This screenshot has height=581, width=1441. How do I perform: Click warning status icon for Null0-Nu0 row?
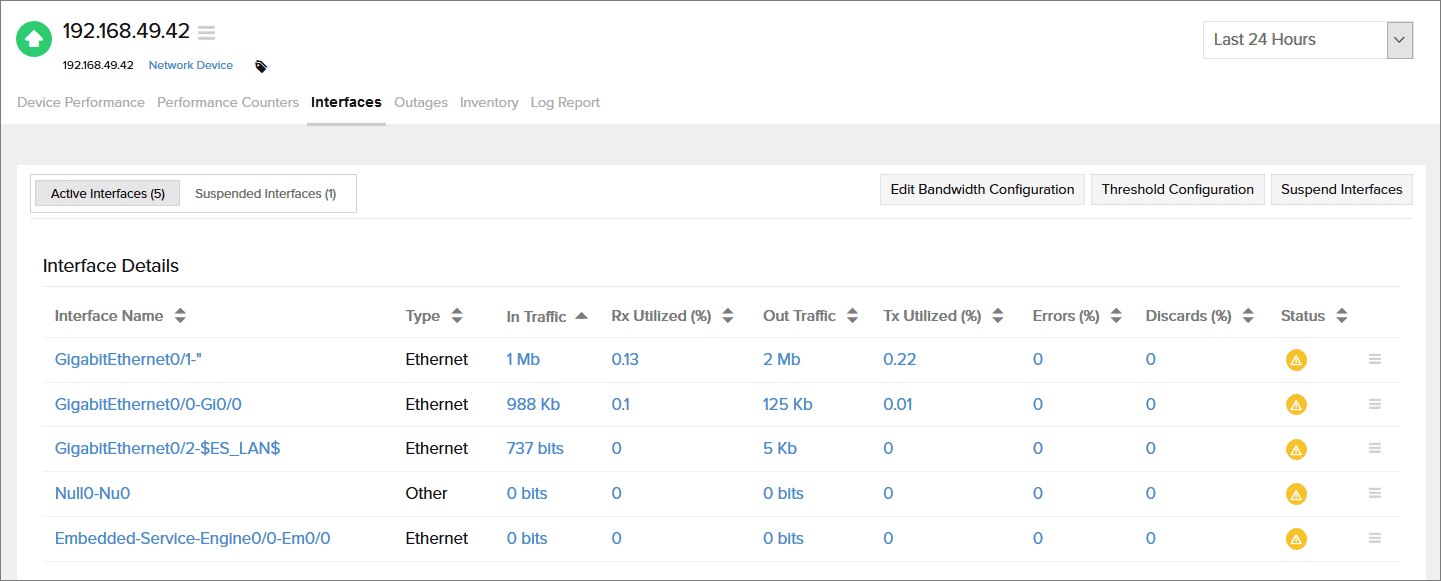pos(1296,494)
